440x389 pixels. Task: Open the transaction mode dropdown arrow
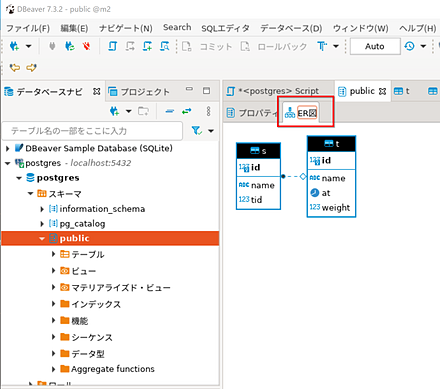click(x=336, y=46)
